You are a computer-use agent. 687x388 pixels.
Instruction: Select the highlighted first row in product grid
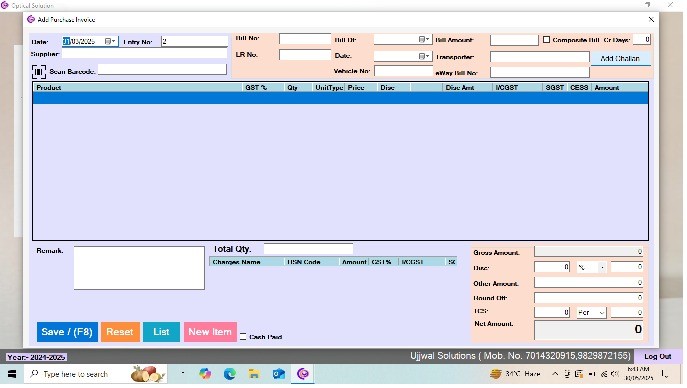point(340,98)
